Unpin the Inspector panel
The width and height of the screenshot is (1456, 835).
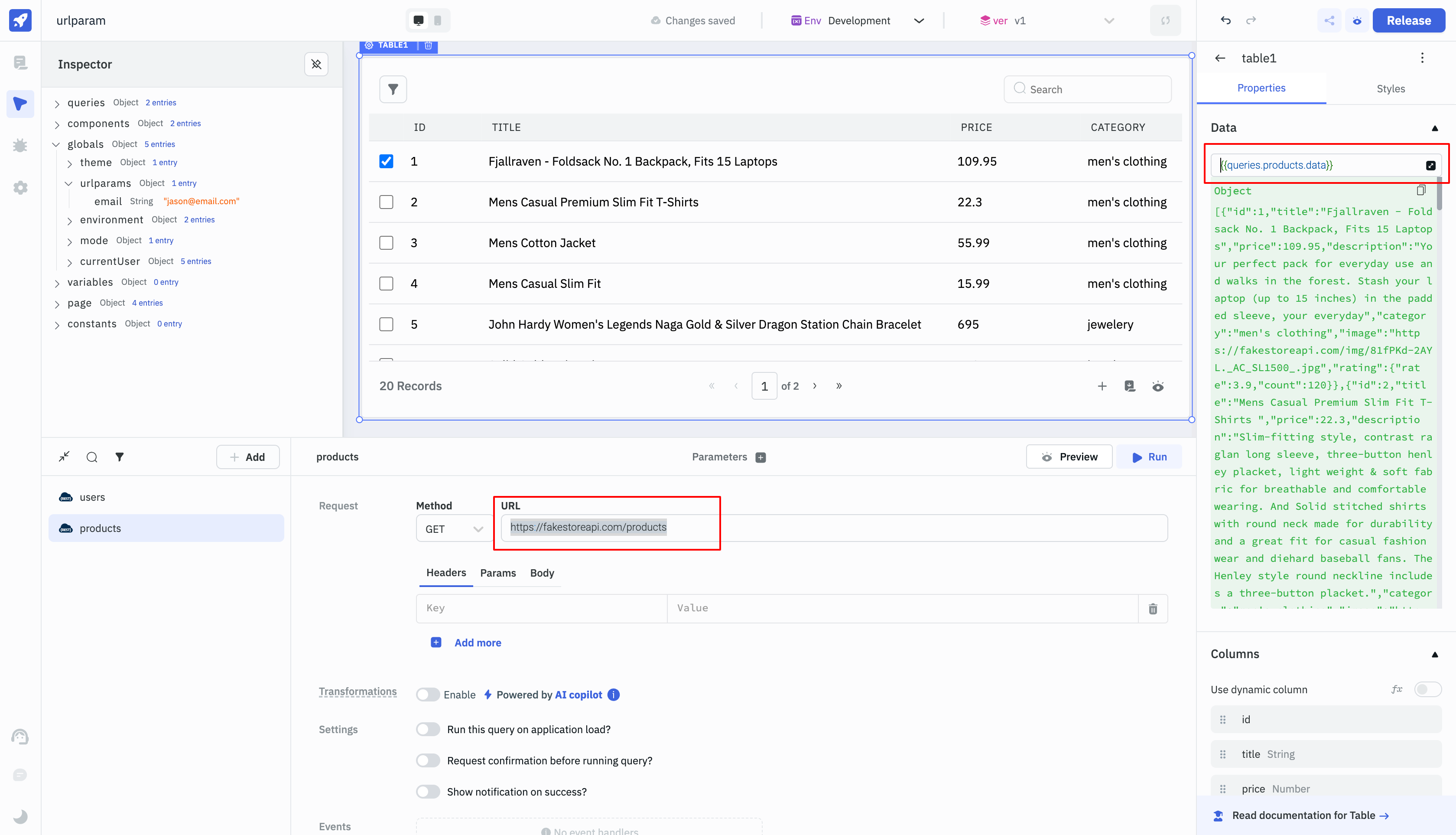pyautogui.click(x=316, y=64)
